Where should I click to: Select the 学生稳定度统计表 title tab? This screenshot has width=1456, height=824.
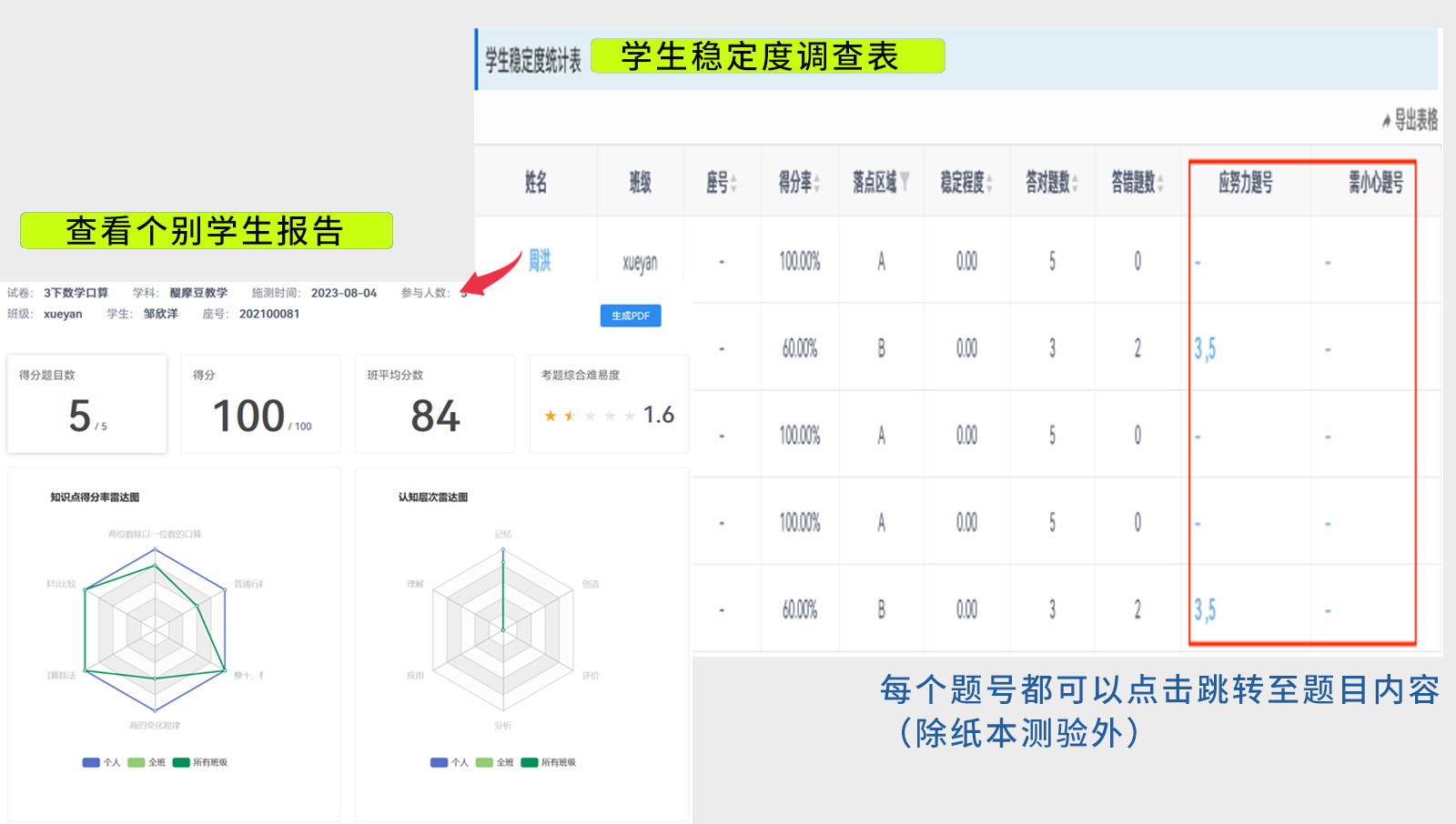tap(532, 61)
